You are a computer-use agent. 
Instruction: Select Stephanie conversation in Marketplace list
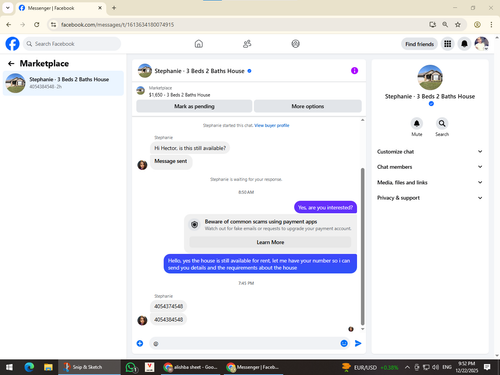pos(63,83)
